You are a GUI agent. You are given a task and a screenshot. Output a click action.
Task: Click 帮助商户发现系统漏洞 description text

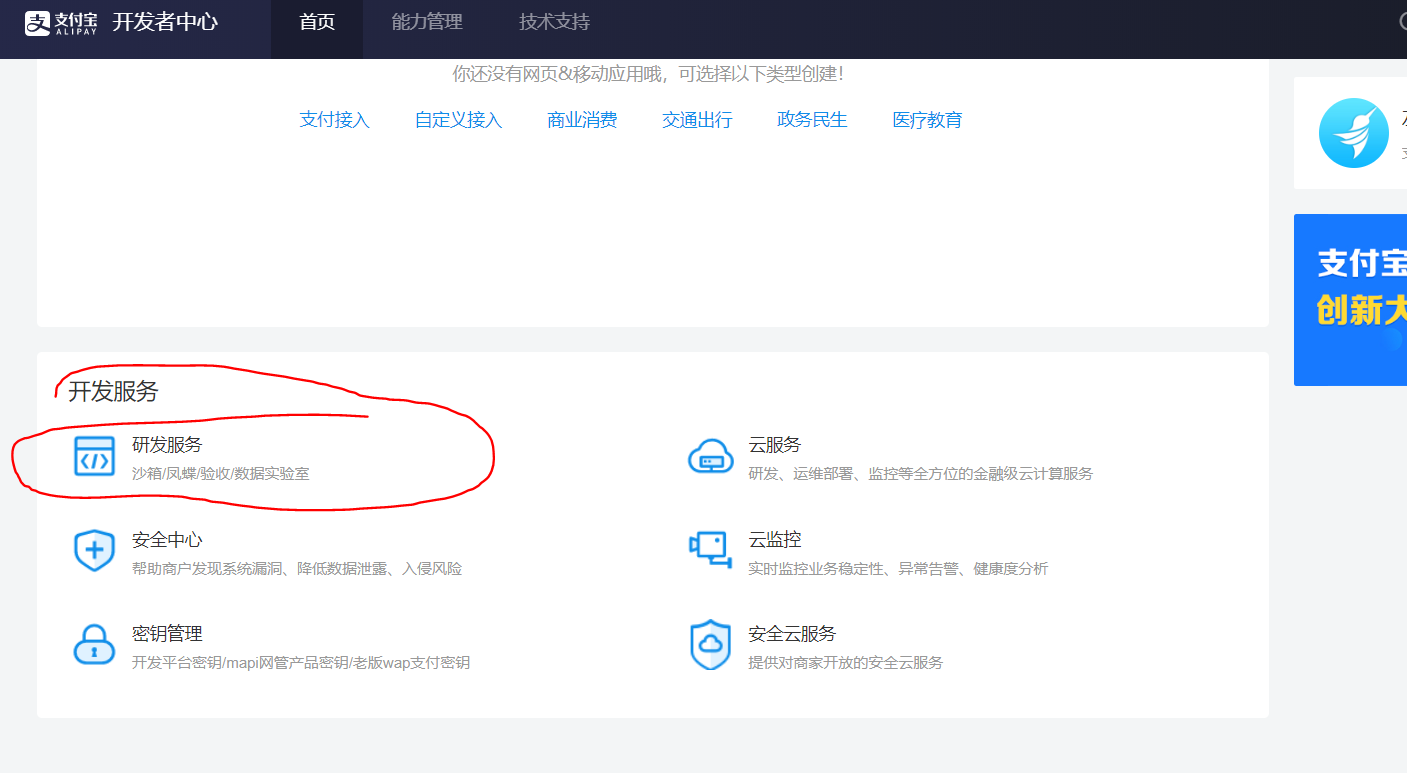[297, 569]
